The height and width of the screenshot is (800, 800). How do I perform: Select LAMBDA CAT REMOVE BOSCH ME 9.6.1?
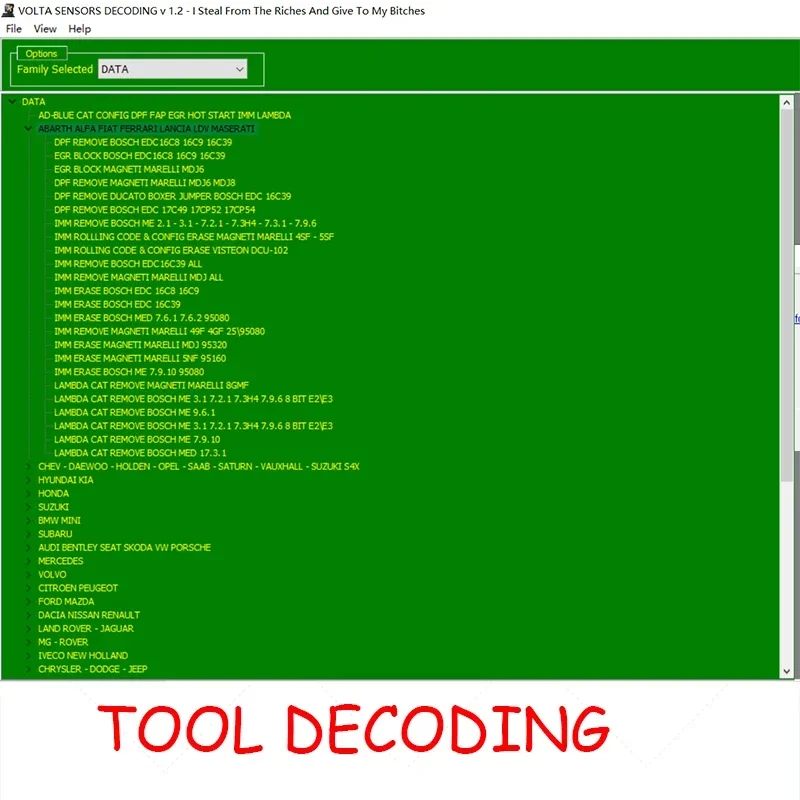[x=135, y=412]
